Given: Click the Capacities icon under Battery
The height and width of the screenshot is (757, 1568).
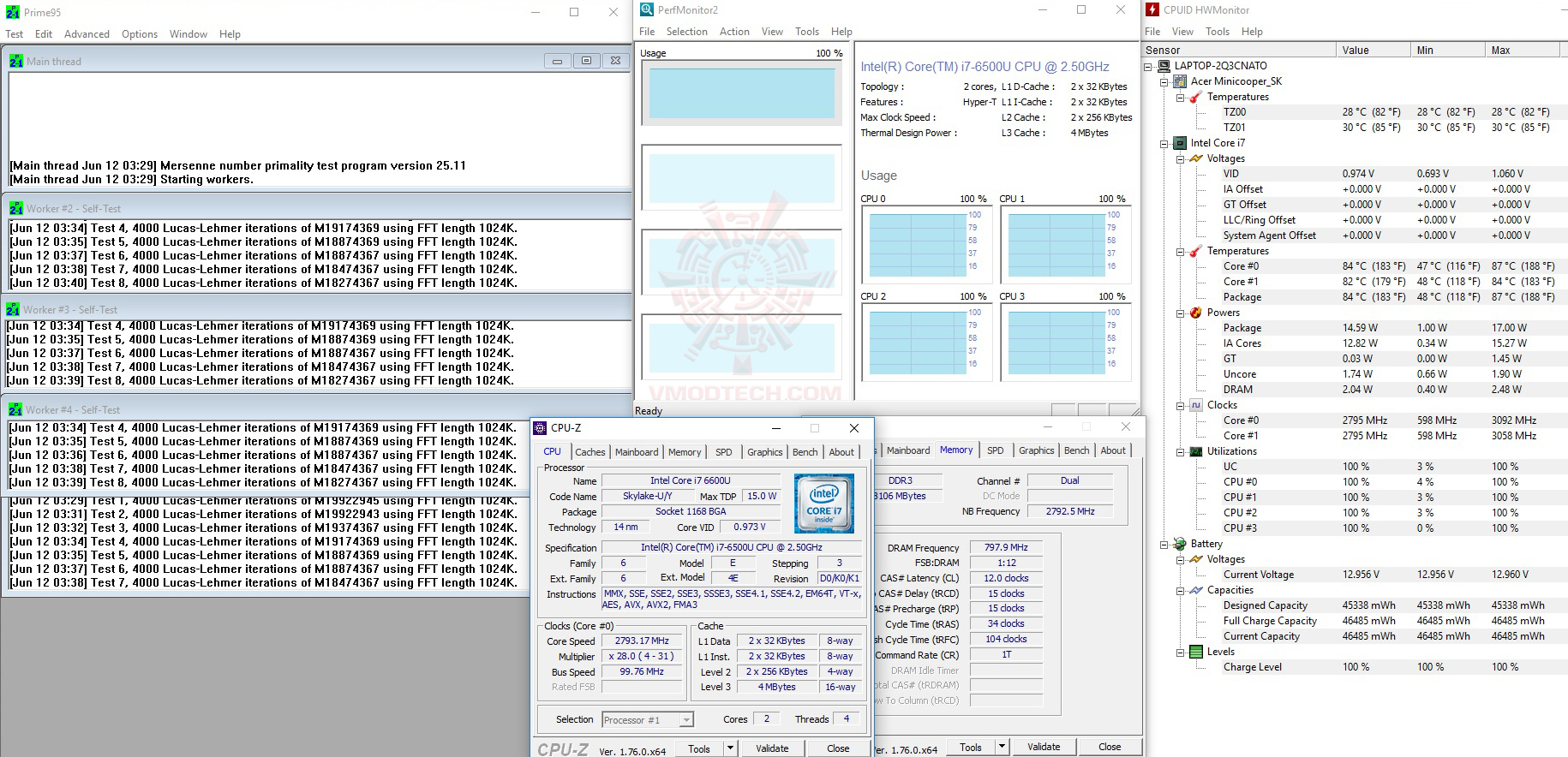Looking at the screenshot, I should [1196, 590].
